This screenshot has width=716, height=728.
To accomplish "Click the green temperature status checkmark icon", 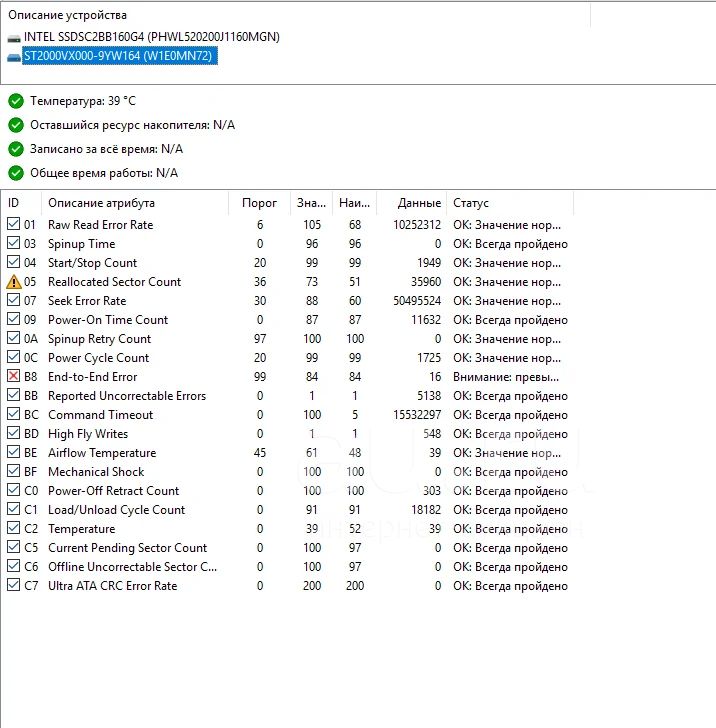I will 15,101.
